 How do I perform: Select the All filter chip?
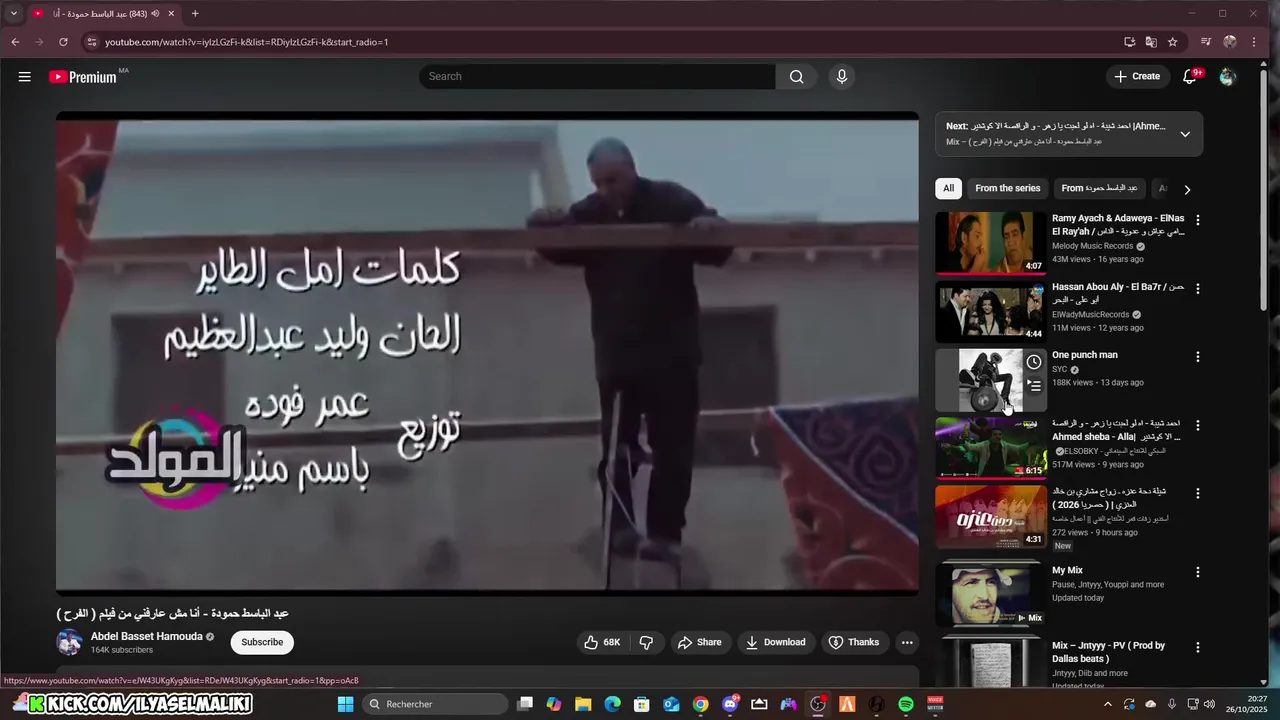pyautogui.click(x=948, y=188)
